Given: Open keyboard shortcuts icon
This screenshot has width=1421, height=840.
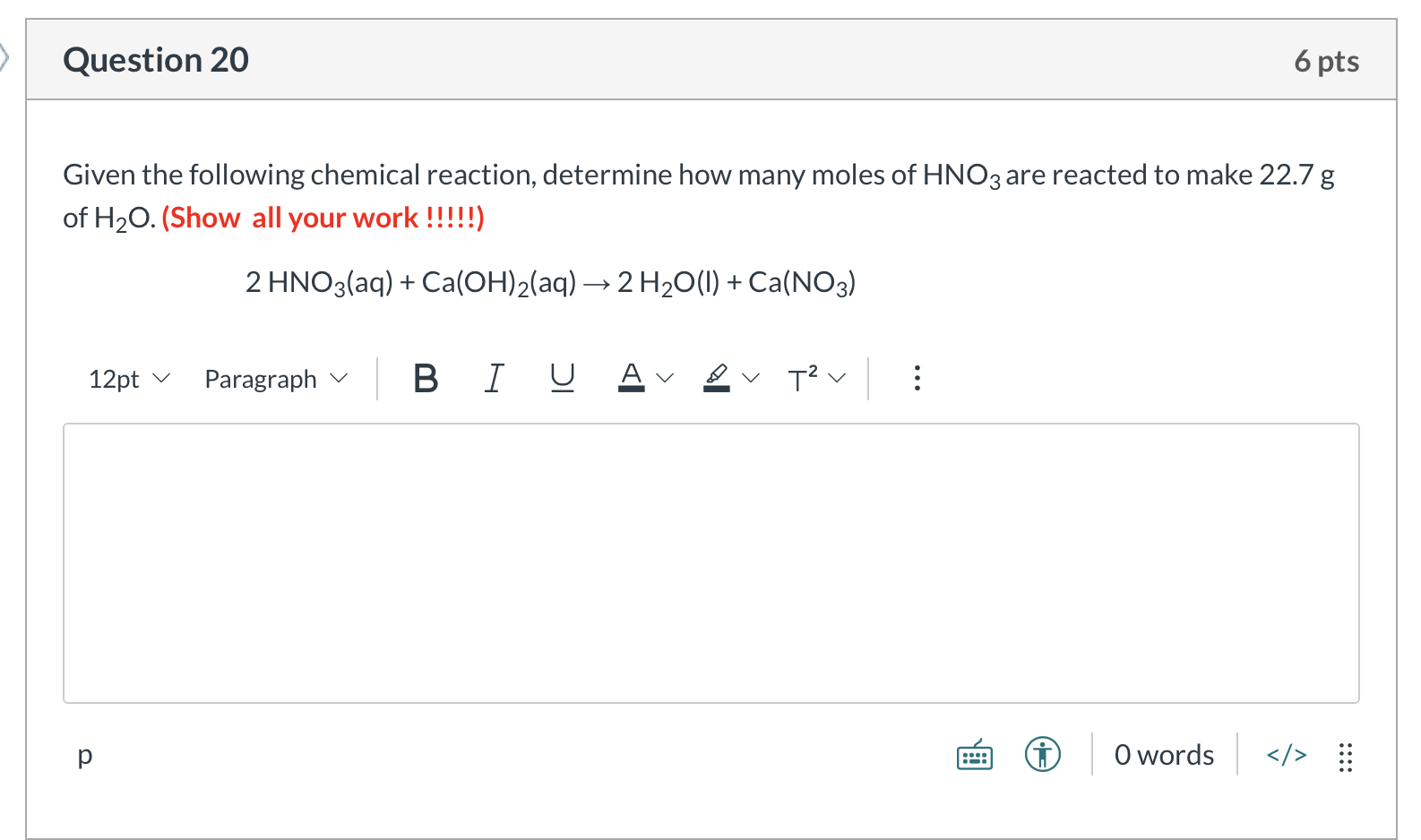Looking at the screenshot, I should pos(974,755).
